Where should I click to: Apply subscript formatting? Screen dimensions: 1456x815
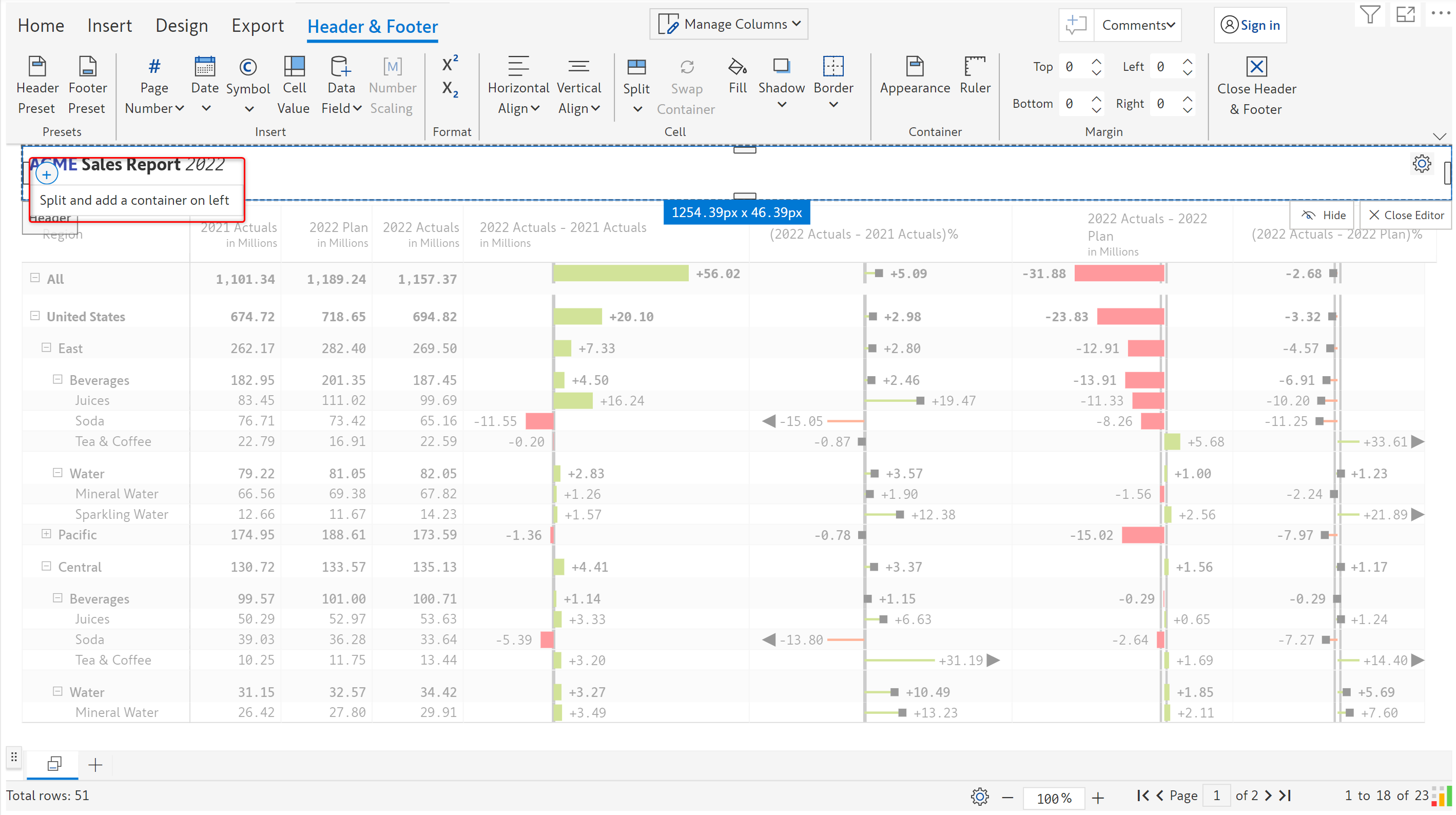coord(450,89)
